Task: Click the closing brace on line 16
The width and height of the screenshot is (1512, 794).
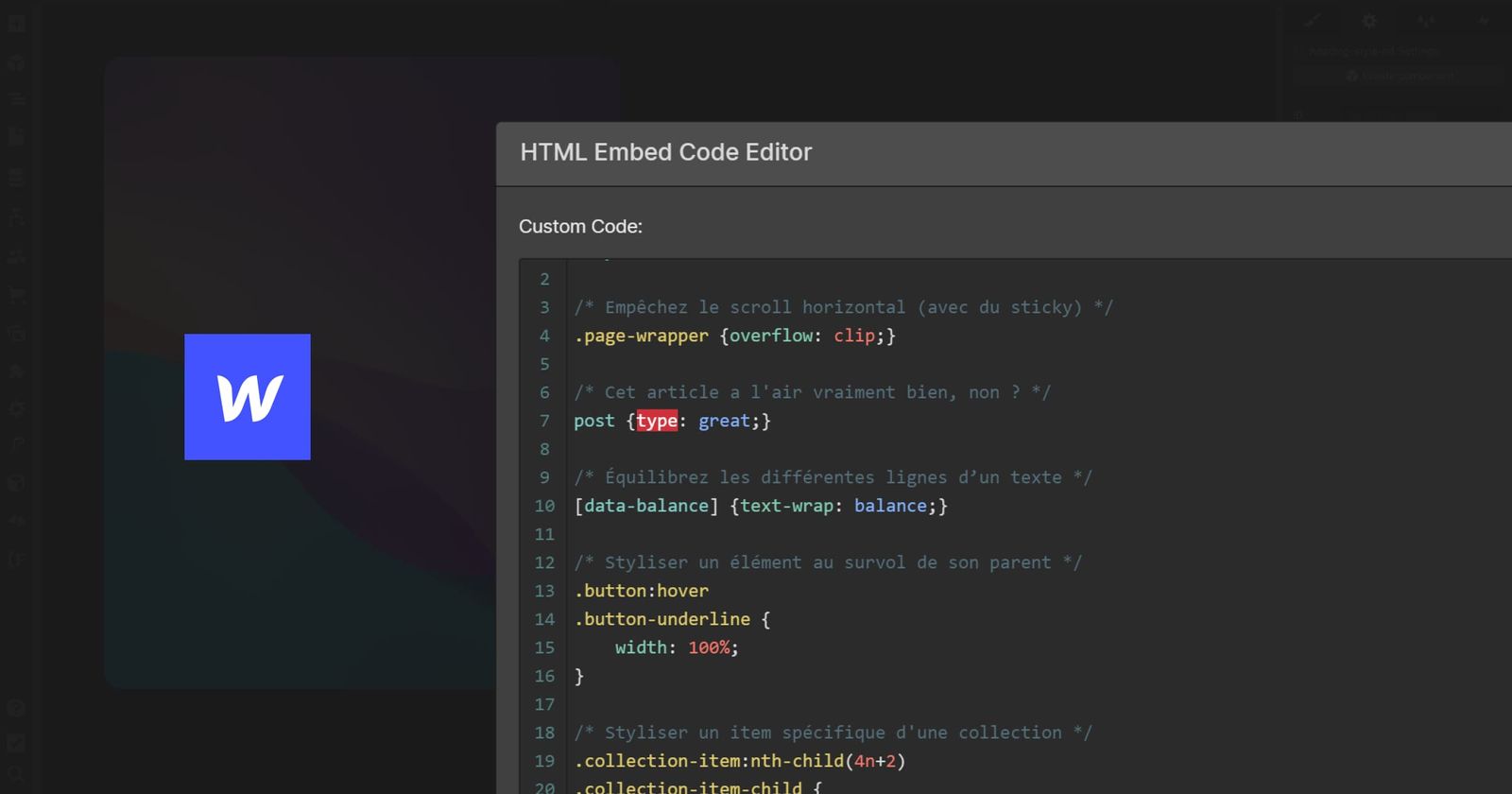Action: click(579, 676)
